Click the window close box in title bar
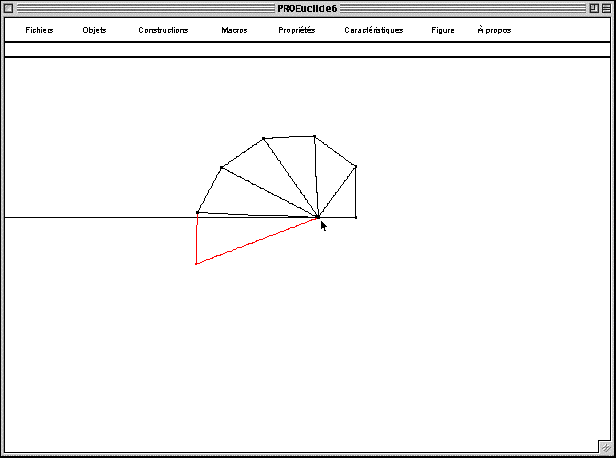The image size is (616, 458). 9,8
